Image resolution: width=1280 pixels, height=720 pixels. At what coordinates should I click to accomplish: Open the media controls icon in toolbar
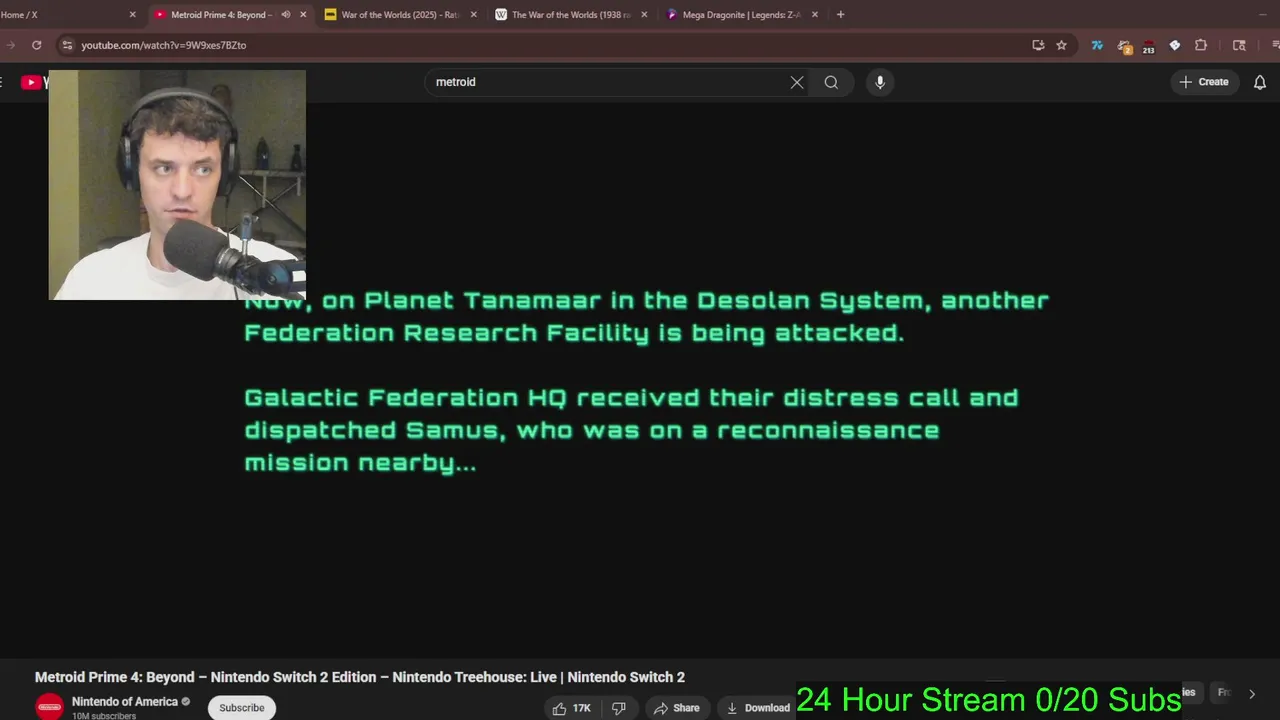tap(1275, 45)
